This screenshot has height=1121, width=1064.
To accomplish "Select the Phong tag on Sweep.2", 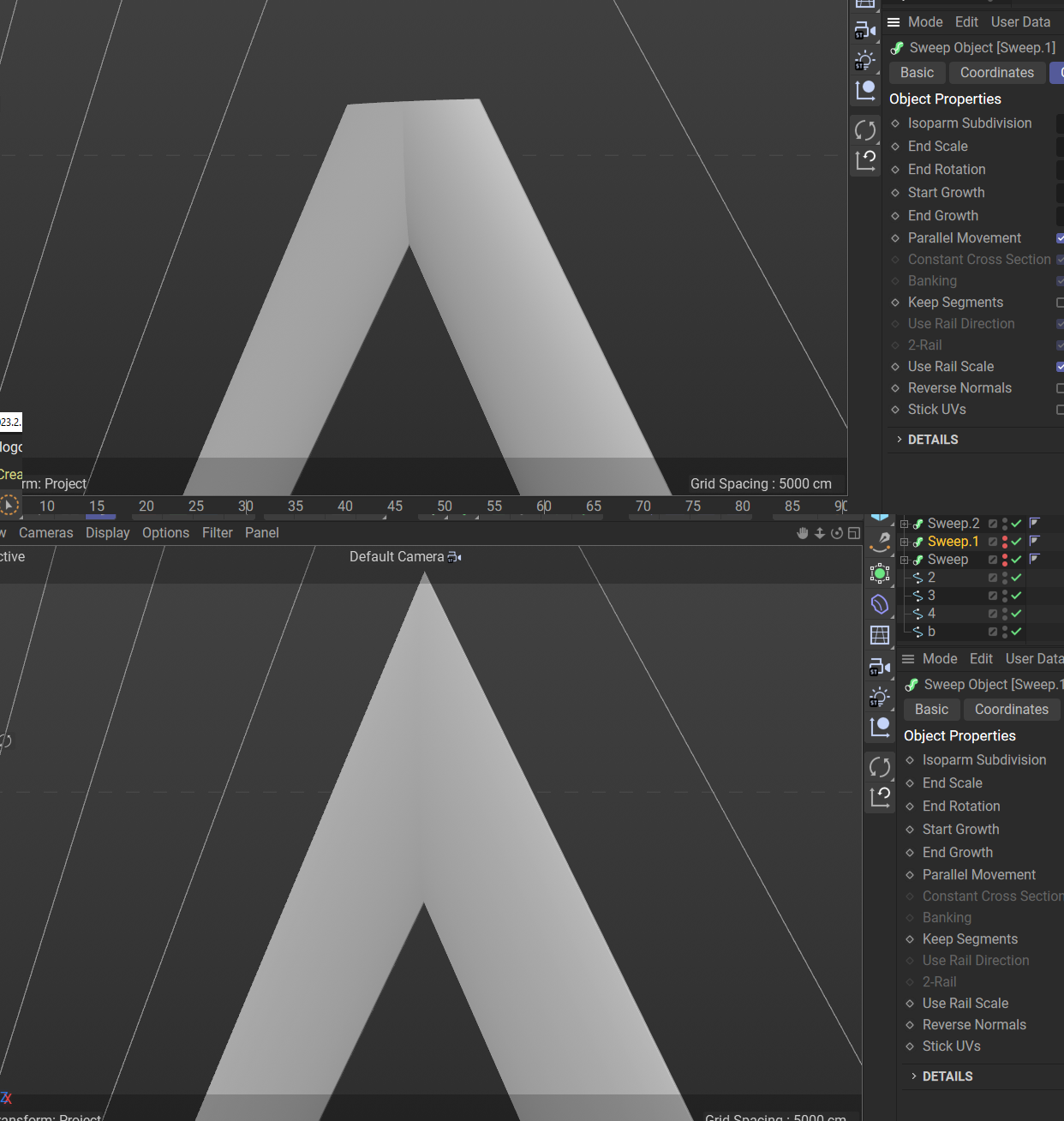I will (x=1034, y=523).
